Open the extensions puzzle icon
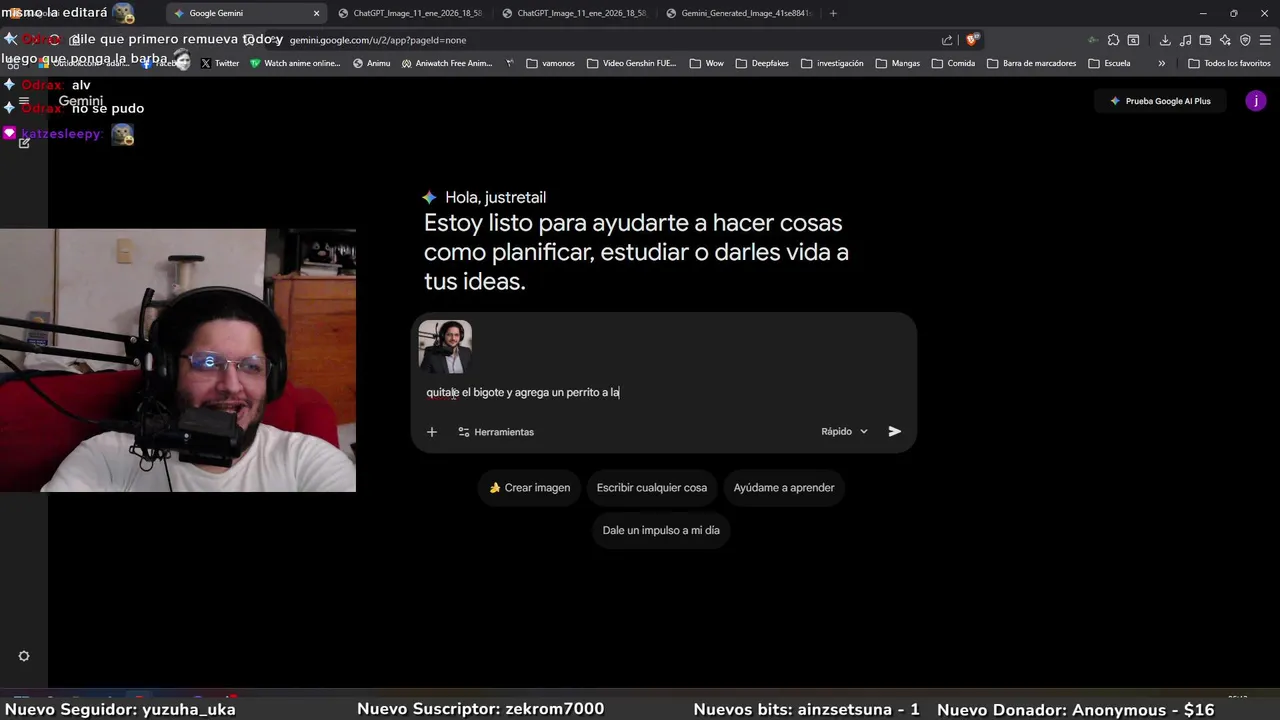 click(1113, 40)
